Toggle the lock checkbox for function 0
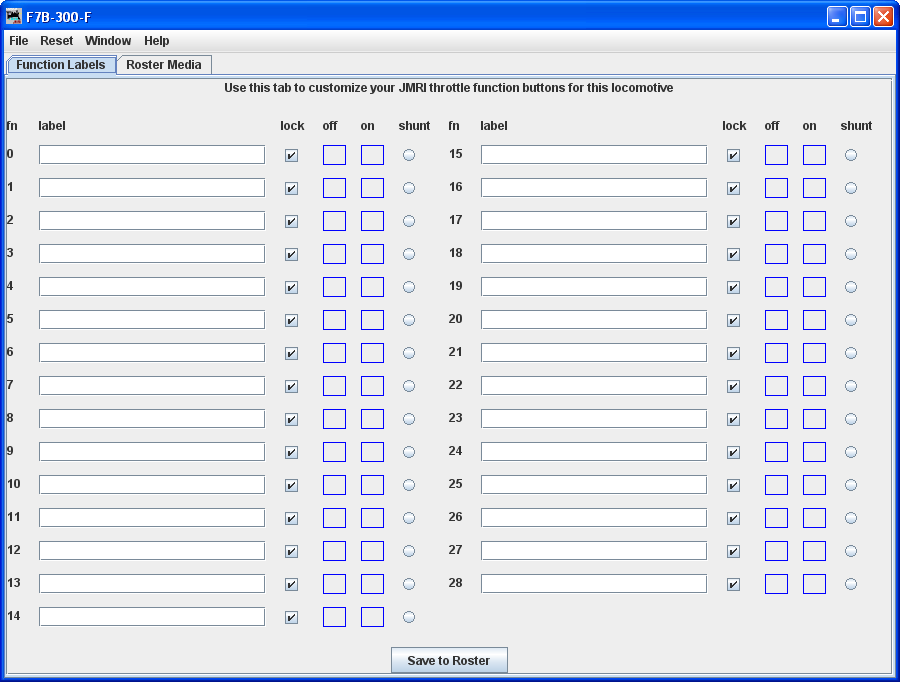 tap(291, 155)
